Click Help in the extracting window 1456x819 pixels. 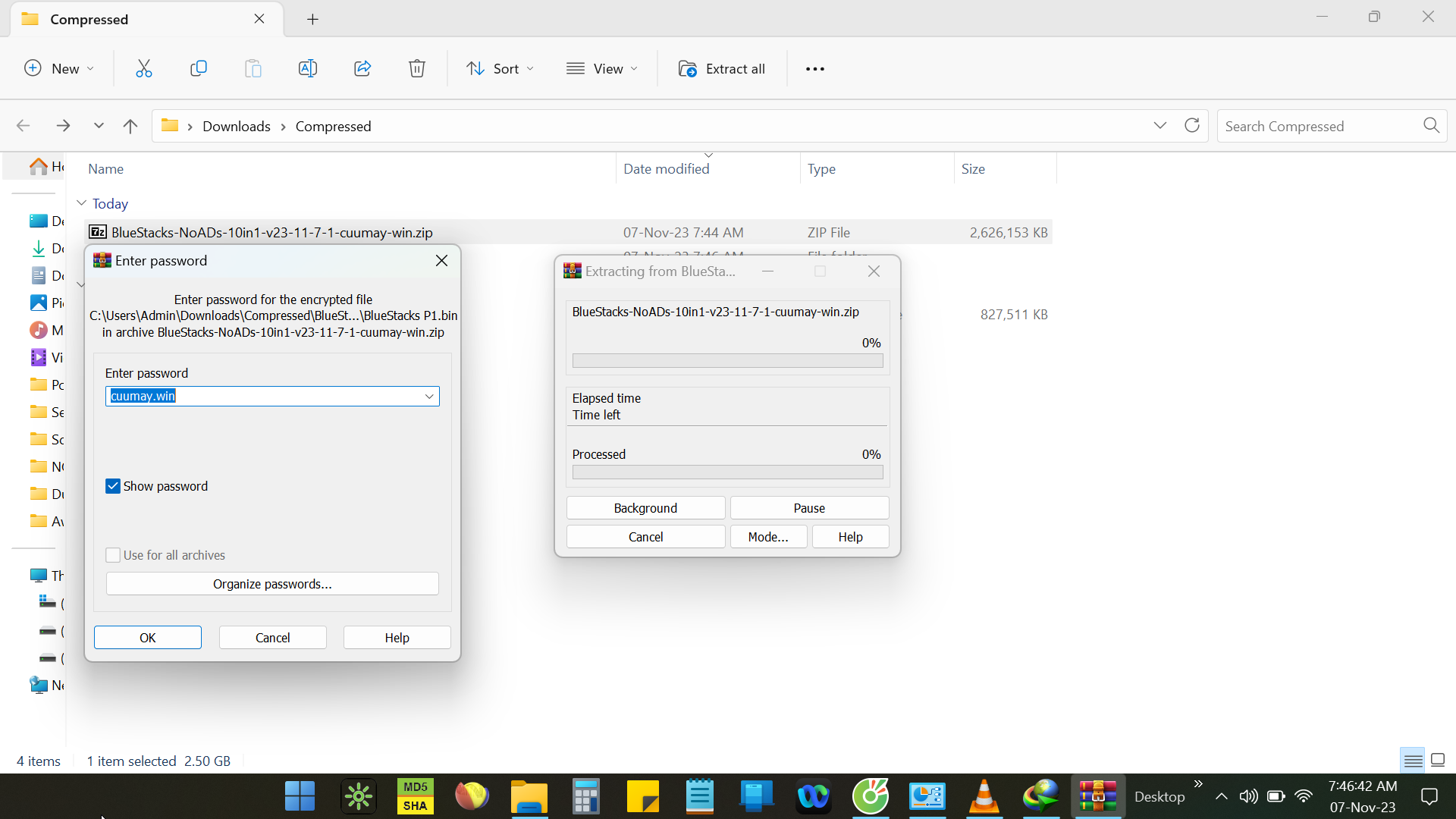coord(851,537)
